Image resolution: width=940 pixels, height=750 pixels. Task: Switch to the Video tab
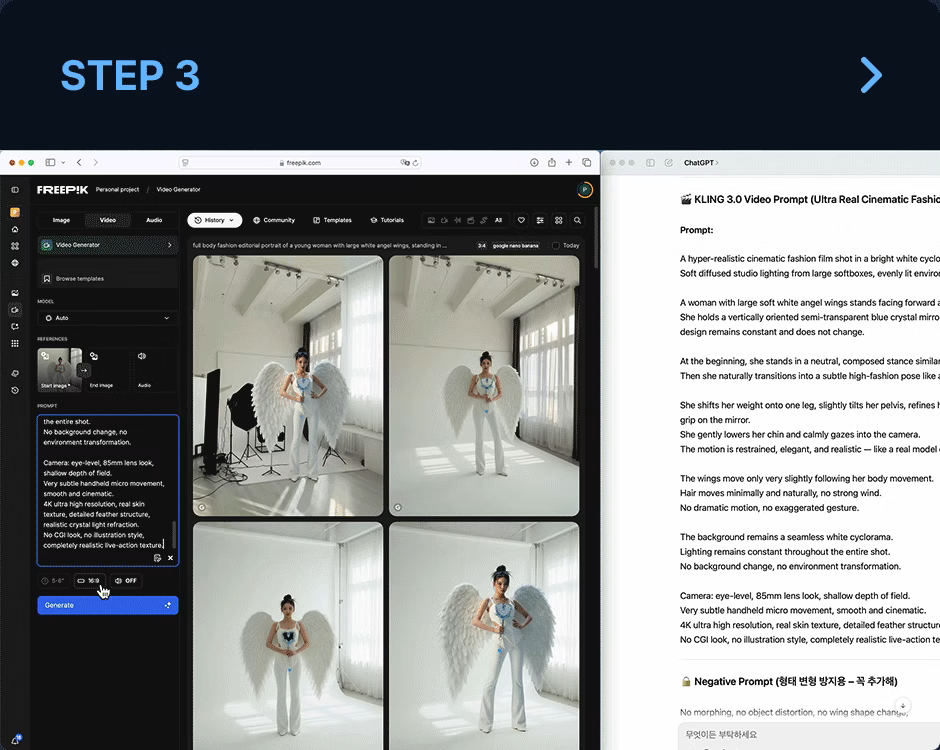click(x=108, y=220)
